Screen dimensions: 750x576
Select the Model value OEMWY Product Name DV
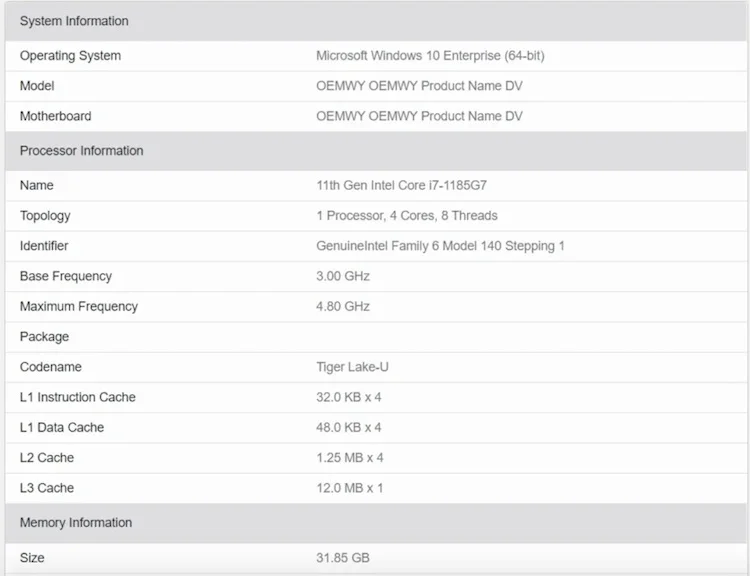[419, 86]
